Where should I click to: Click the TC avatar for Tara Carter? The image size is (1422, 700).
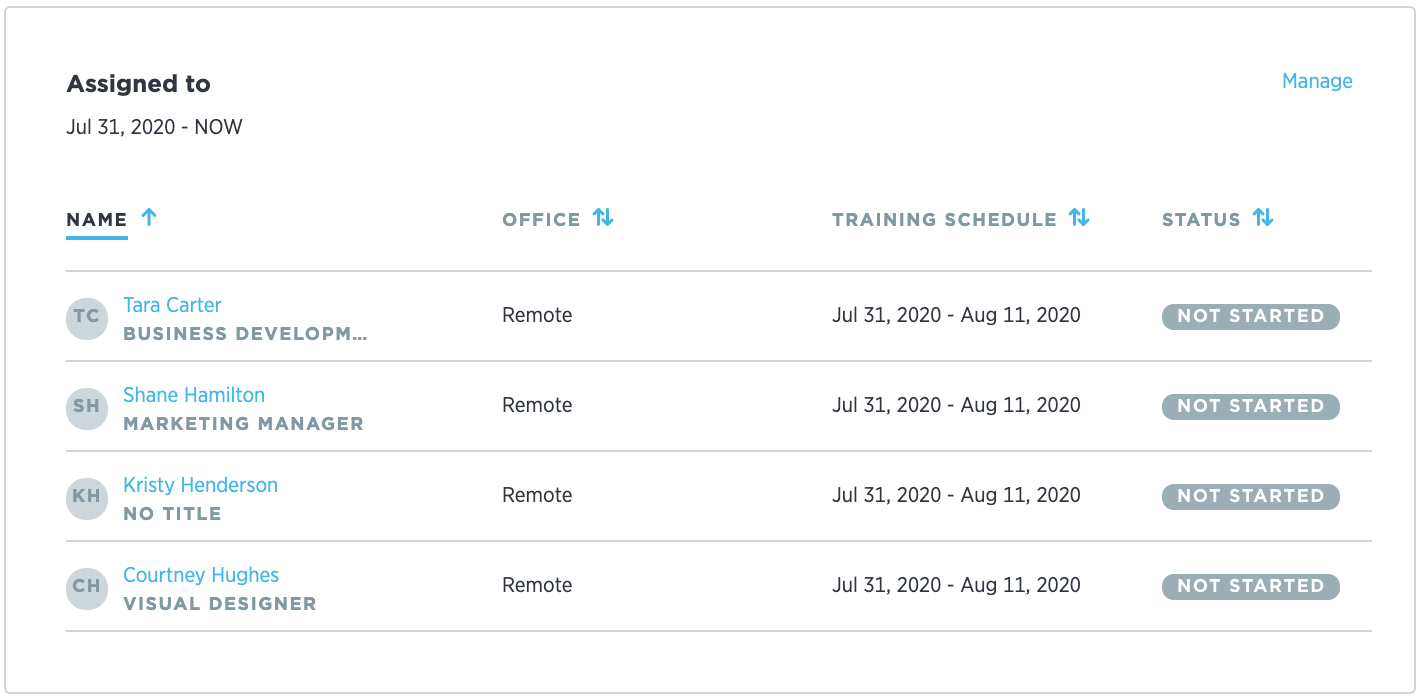pos(87,317)
